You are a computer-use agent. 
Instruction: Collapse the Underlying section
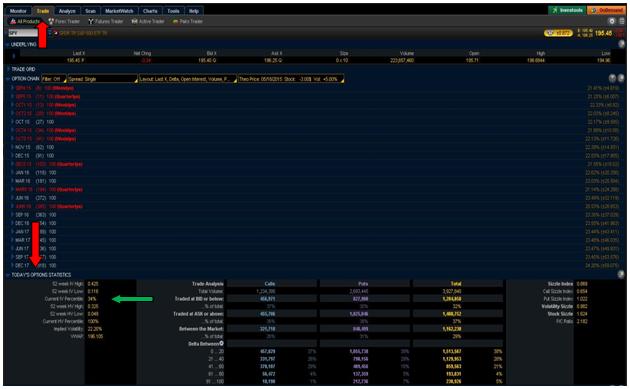click(x=8, y=44)
